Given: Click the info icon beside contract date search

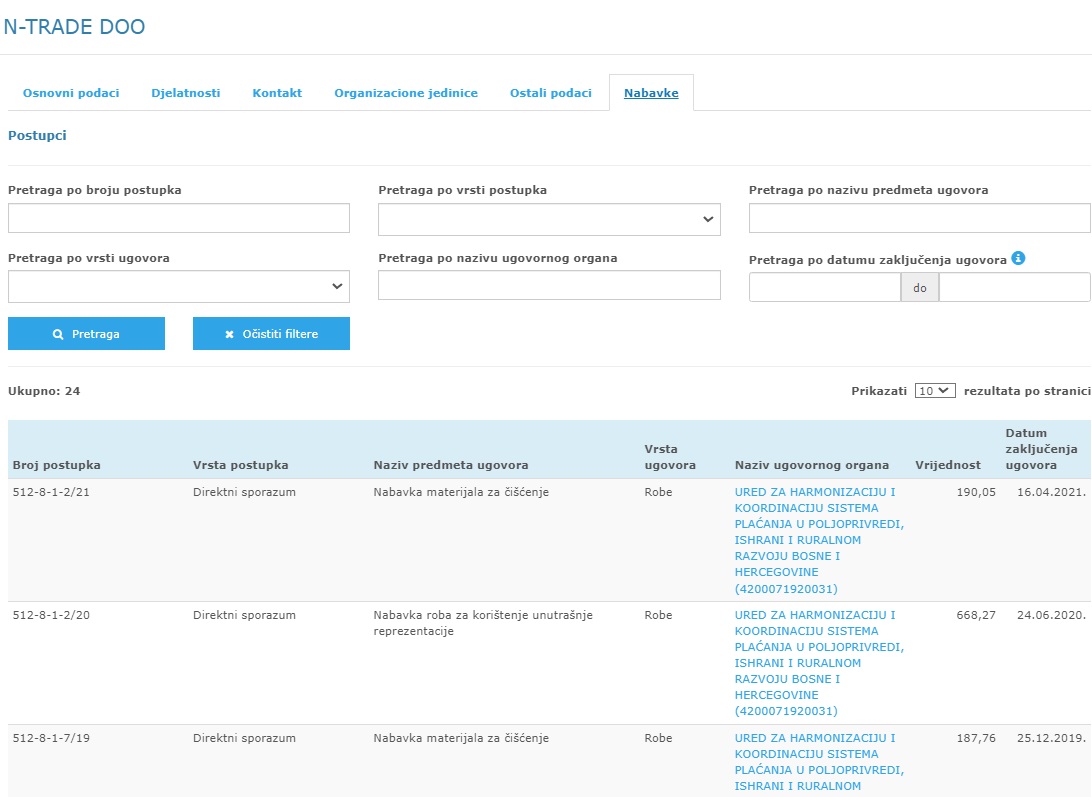Looking at the screenshot, I should [1018, 258].
